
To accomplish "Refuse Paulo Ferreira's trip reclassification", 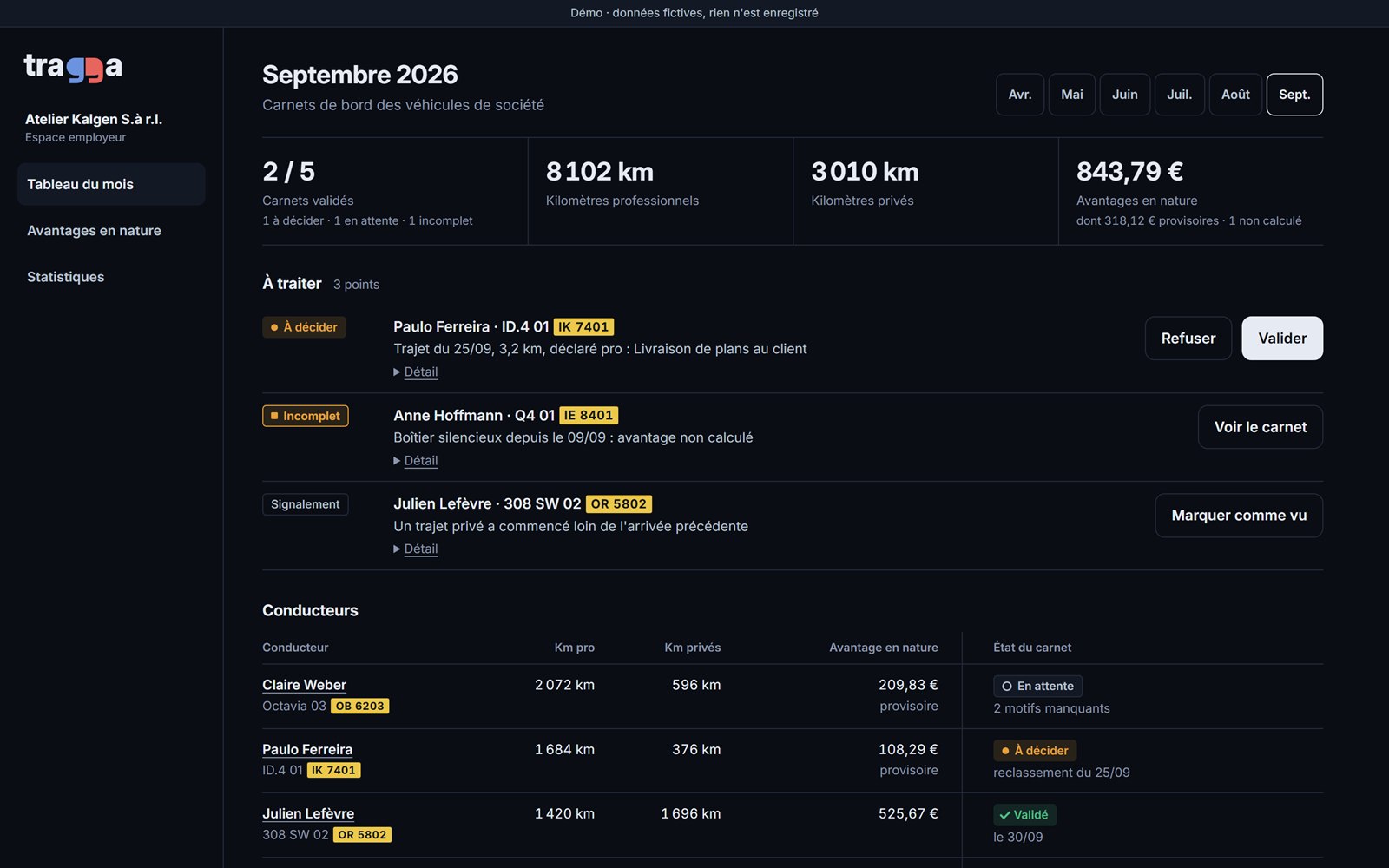I will (x=1188, y=339).
